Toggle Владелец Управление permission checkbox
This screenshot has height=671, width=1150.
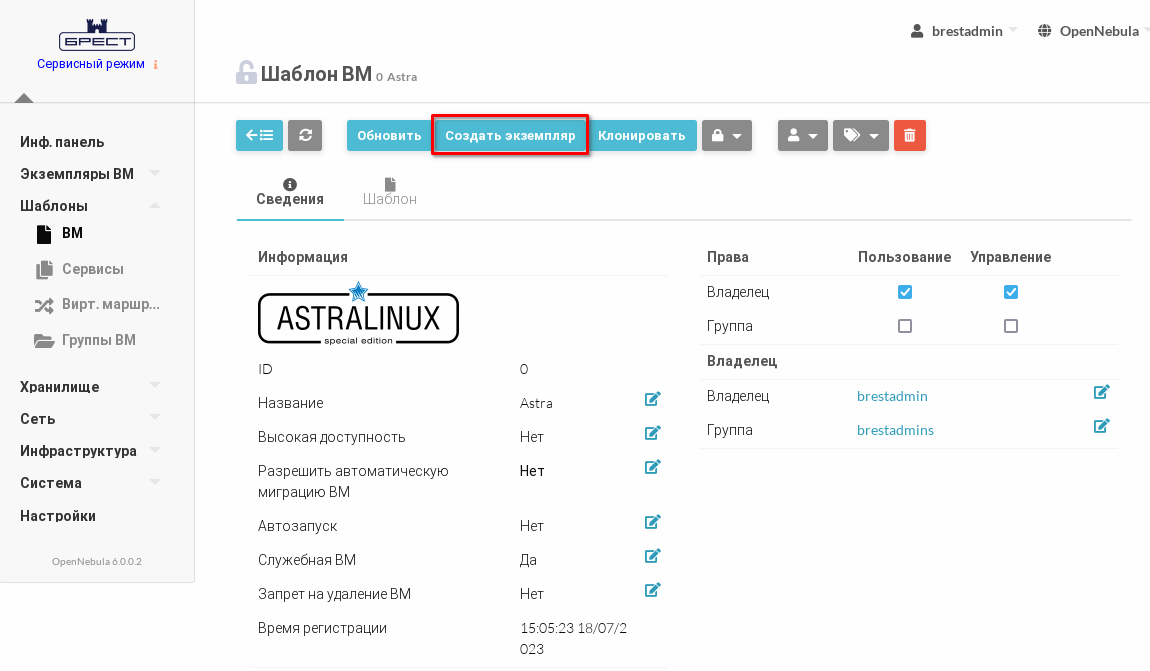click(1011, 292)
